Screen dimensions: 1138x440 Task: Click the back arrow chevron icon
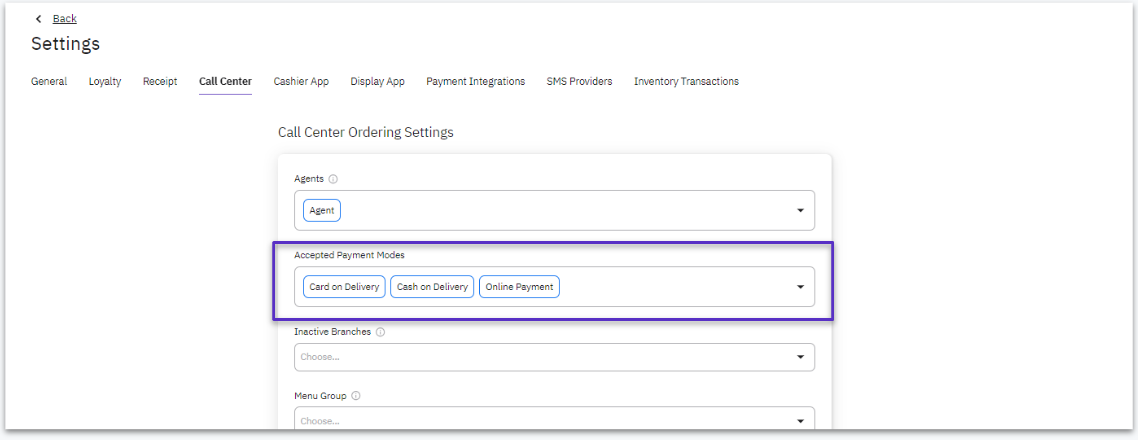pos(38,19)
